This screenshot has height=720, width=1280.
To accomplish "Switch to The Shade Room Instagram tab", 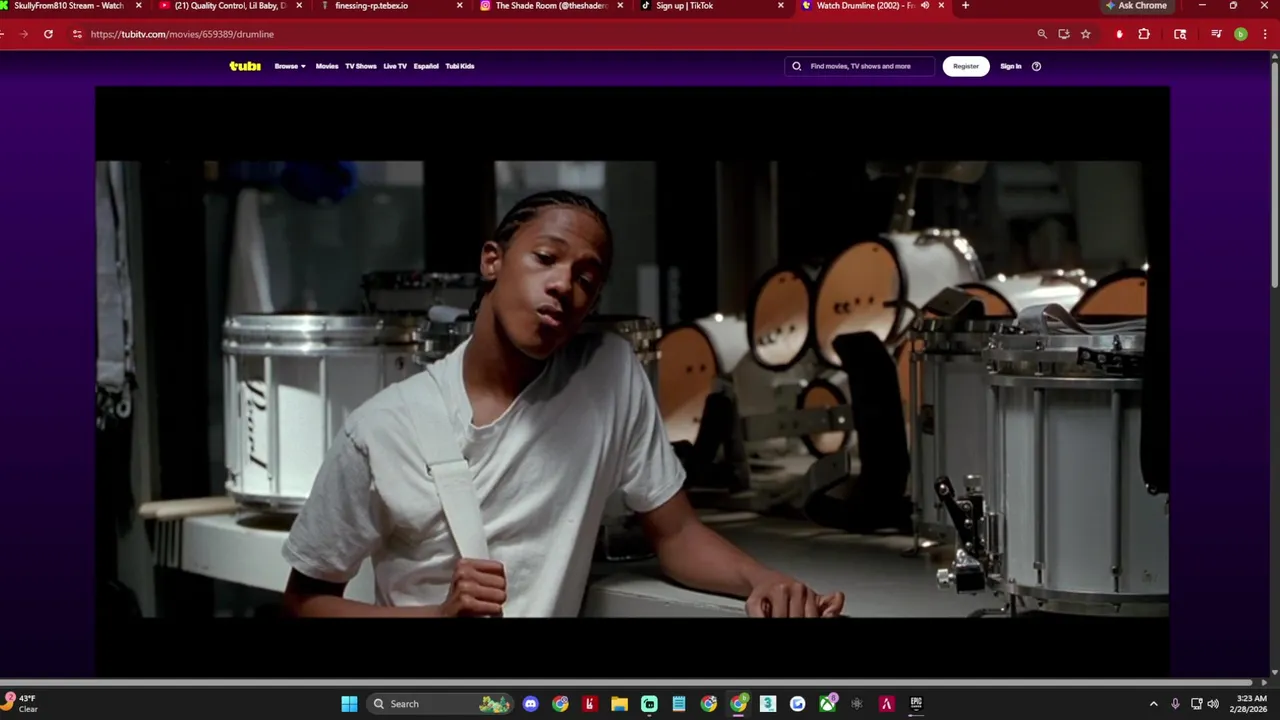I will [551, 6].
